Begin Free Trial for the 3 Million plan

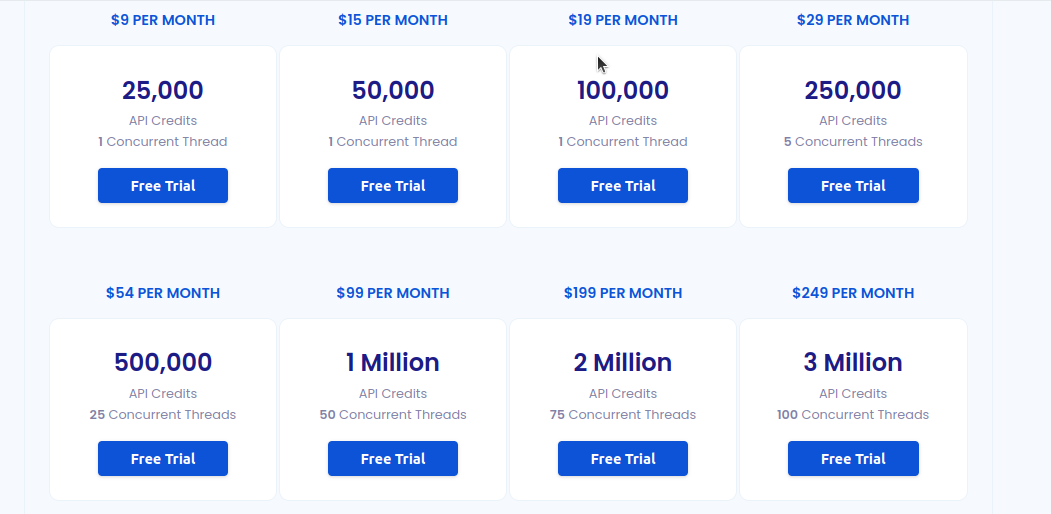tap(853, 459)
